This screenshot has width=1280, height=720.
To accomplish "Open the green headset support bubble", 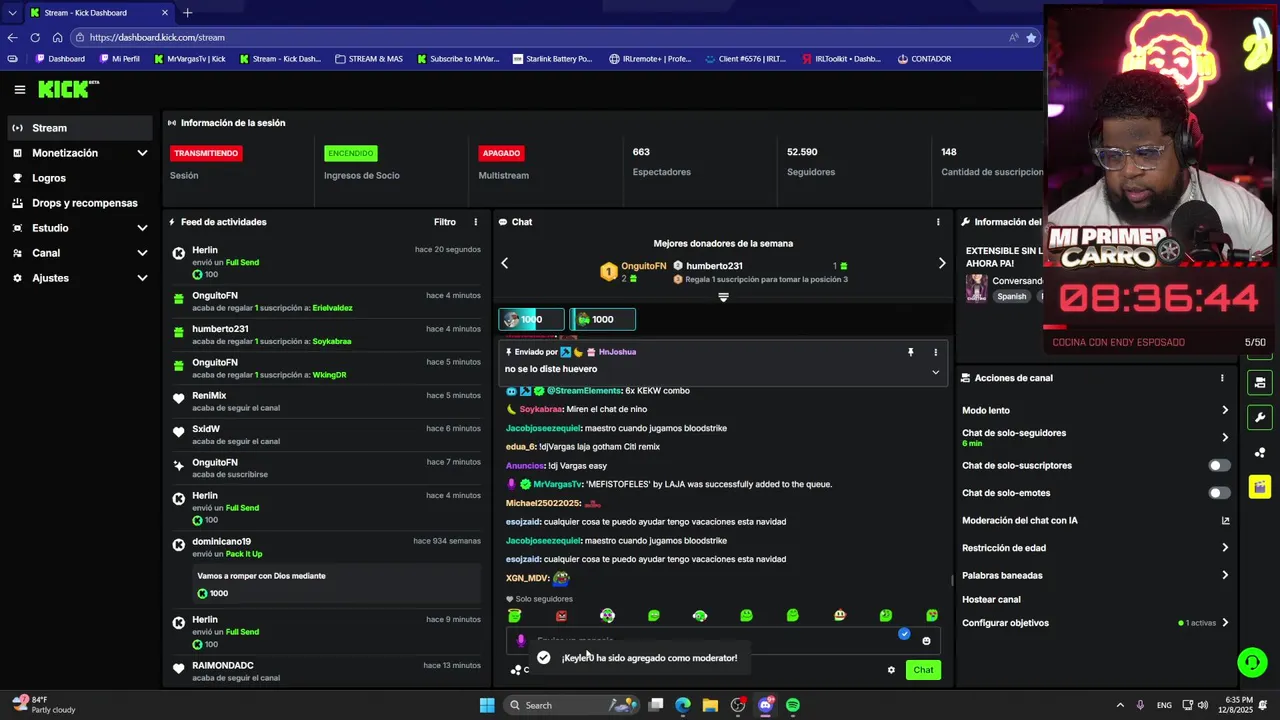I will click(1251, 662).
